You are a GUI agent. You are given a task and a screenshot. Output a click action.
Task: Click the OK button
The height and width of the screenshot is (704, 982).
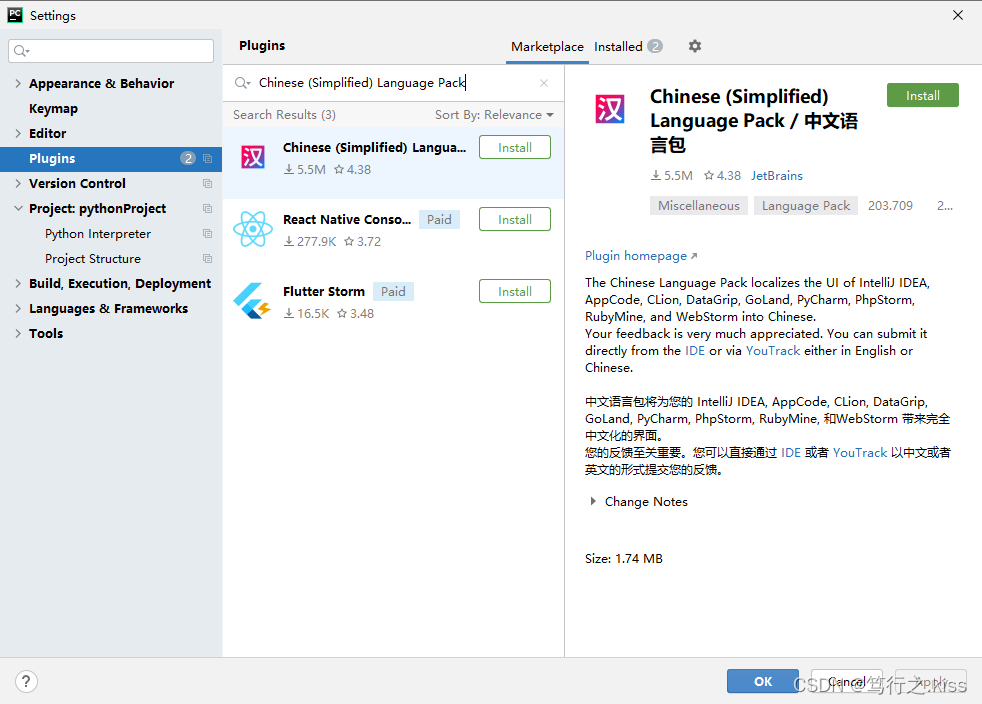click(763, 681)
